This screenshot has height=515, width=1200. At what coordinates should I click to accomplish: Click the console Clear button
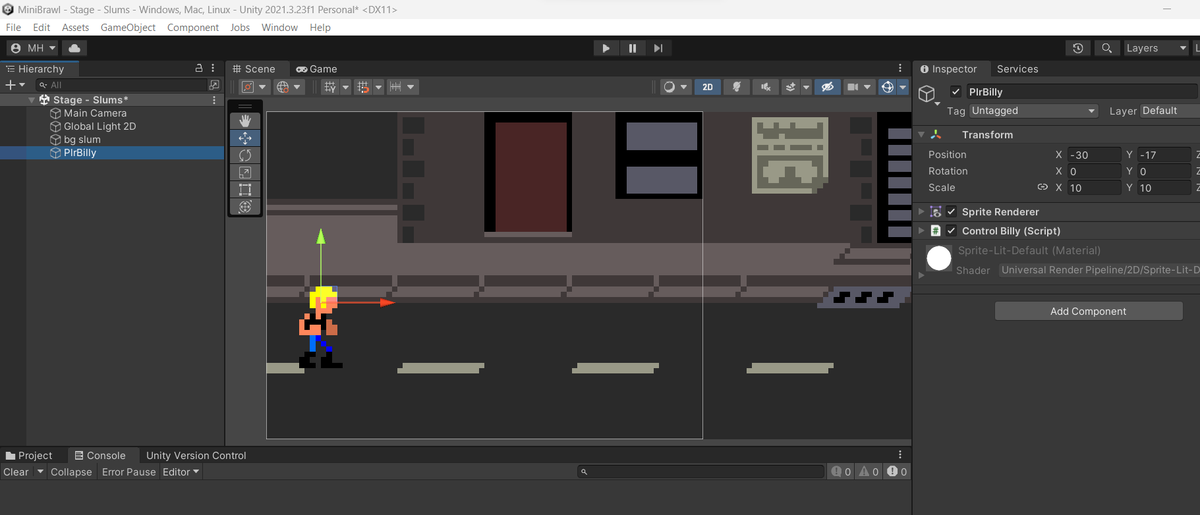(x=16, y=472)
